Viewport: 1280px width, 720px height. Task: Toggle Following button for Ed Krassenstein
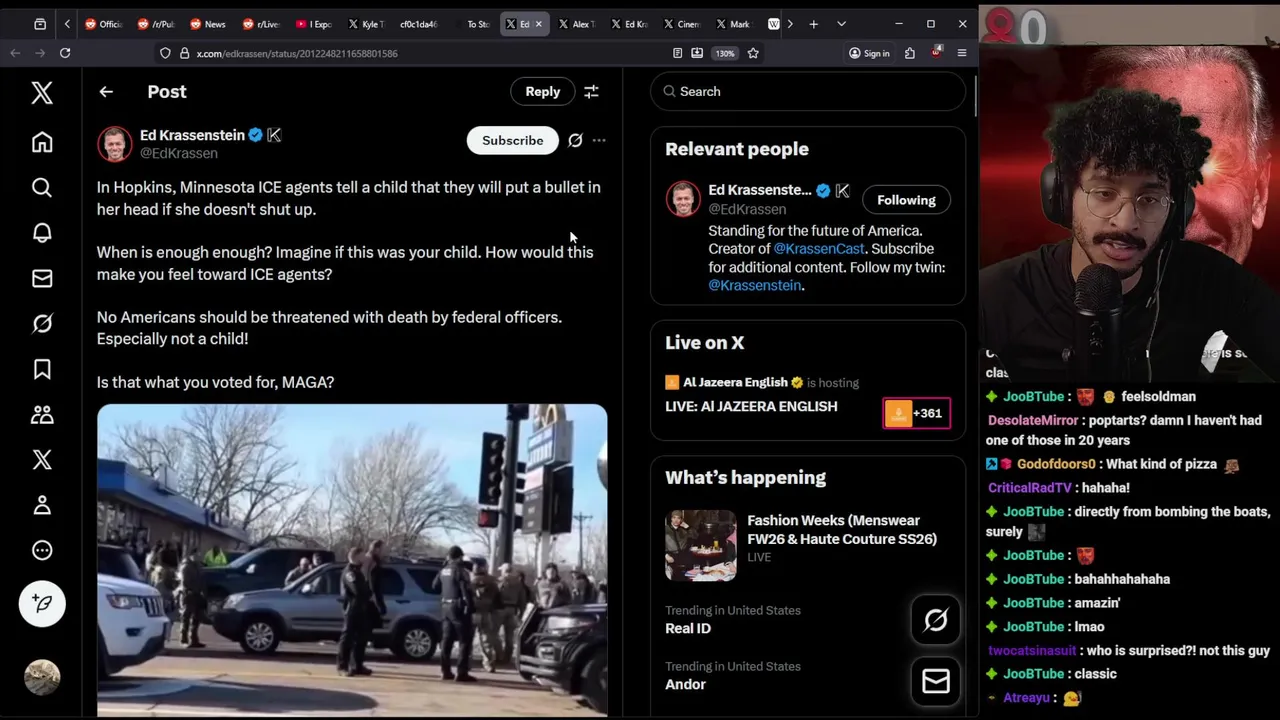pos(907,200)
